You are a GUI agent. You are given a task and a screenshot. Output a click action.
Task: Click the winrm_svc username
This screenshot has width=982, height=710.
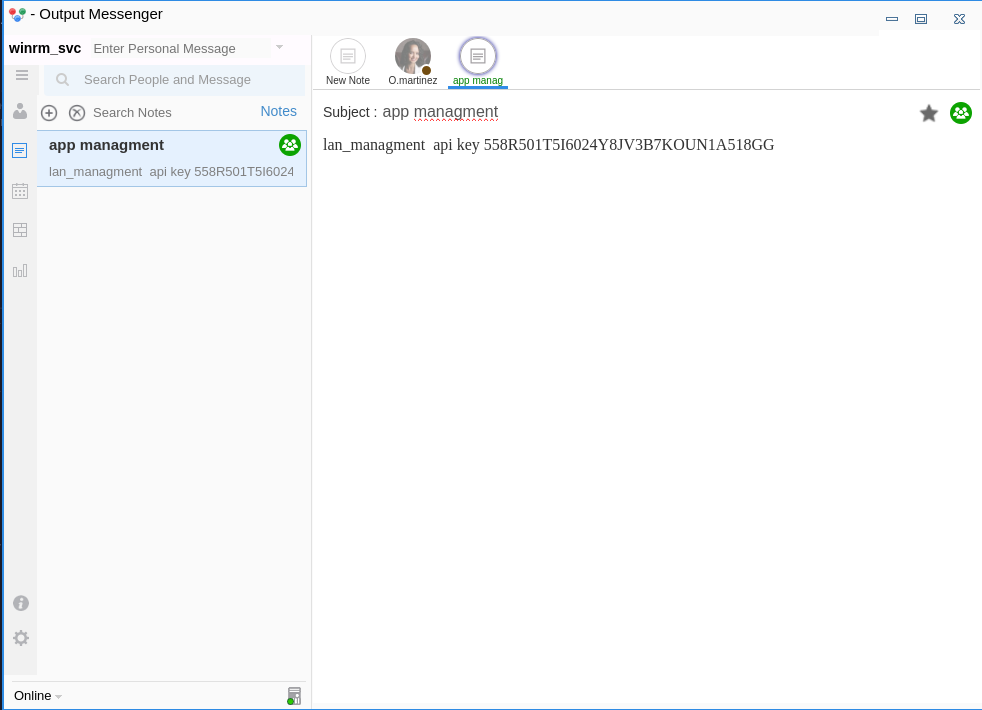tap(45, 48)
